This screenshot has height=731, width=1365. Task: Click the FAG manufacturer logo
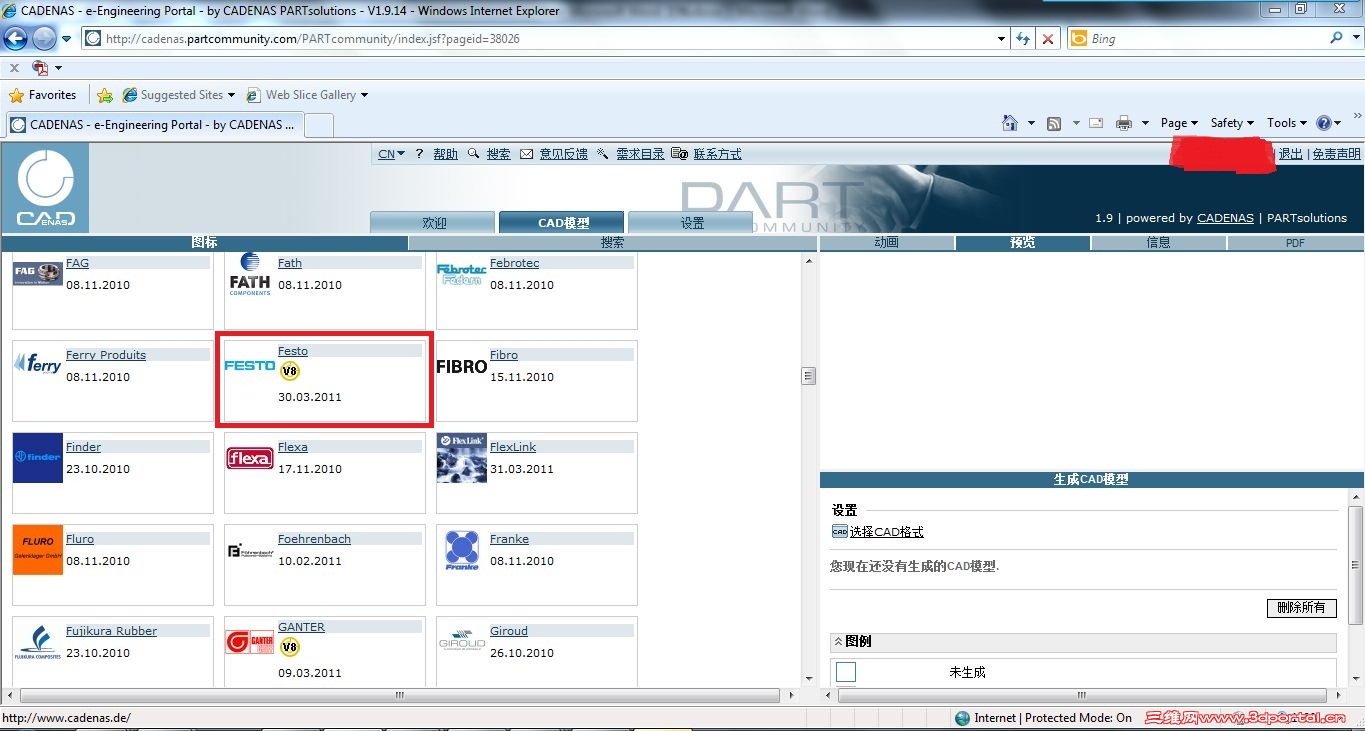coord(38,273)
